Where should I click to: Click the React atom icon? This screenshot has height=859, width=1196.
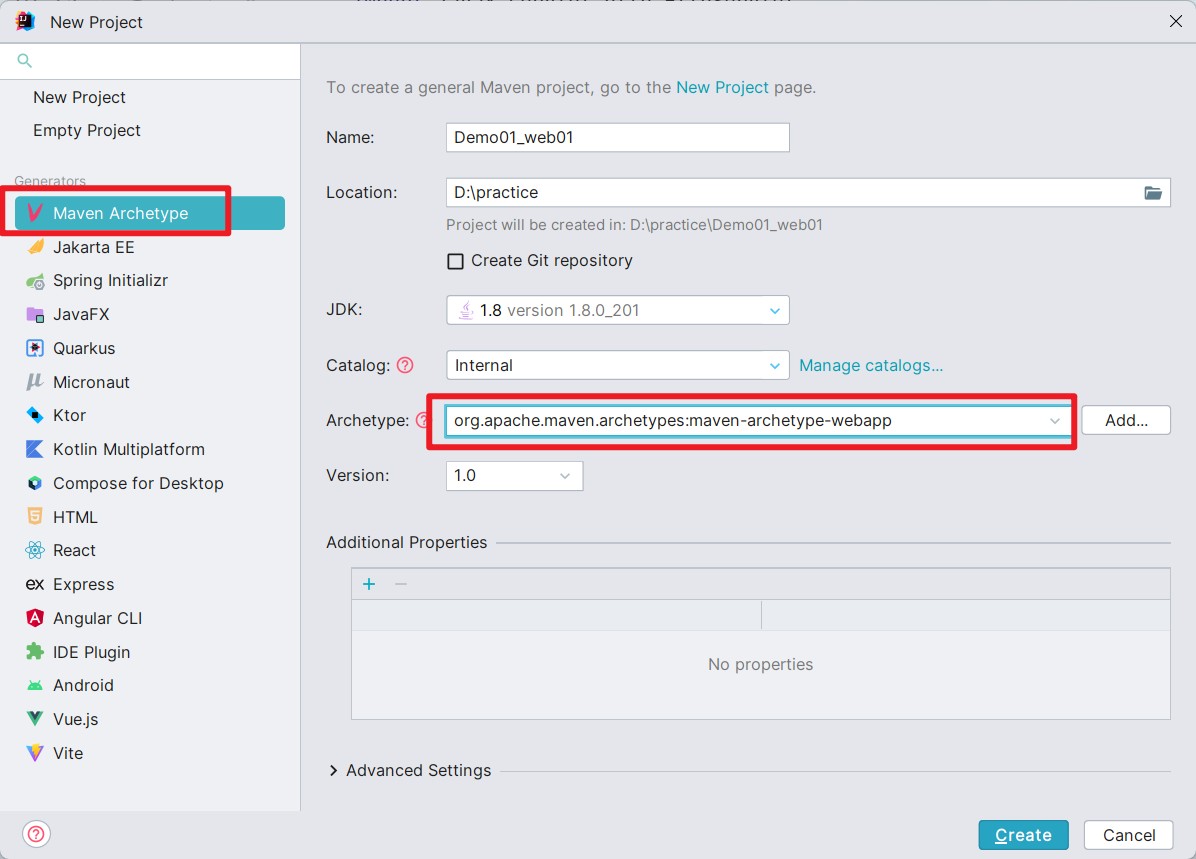[x=35, y=550]
